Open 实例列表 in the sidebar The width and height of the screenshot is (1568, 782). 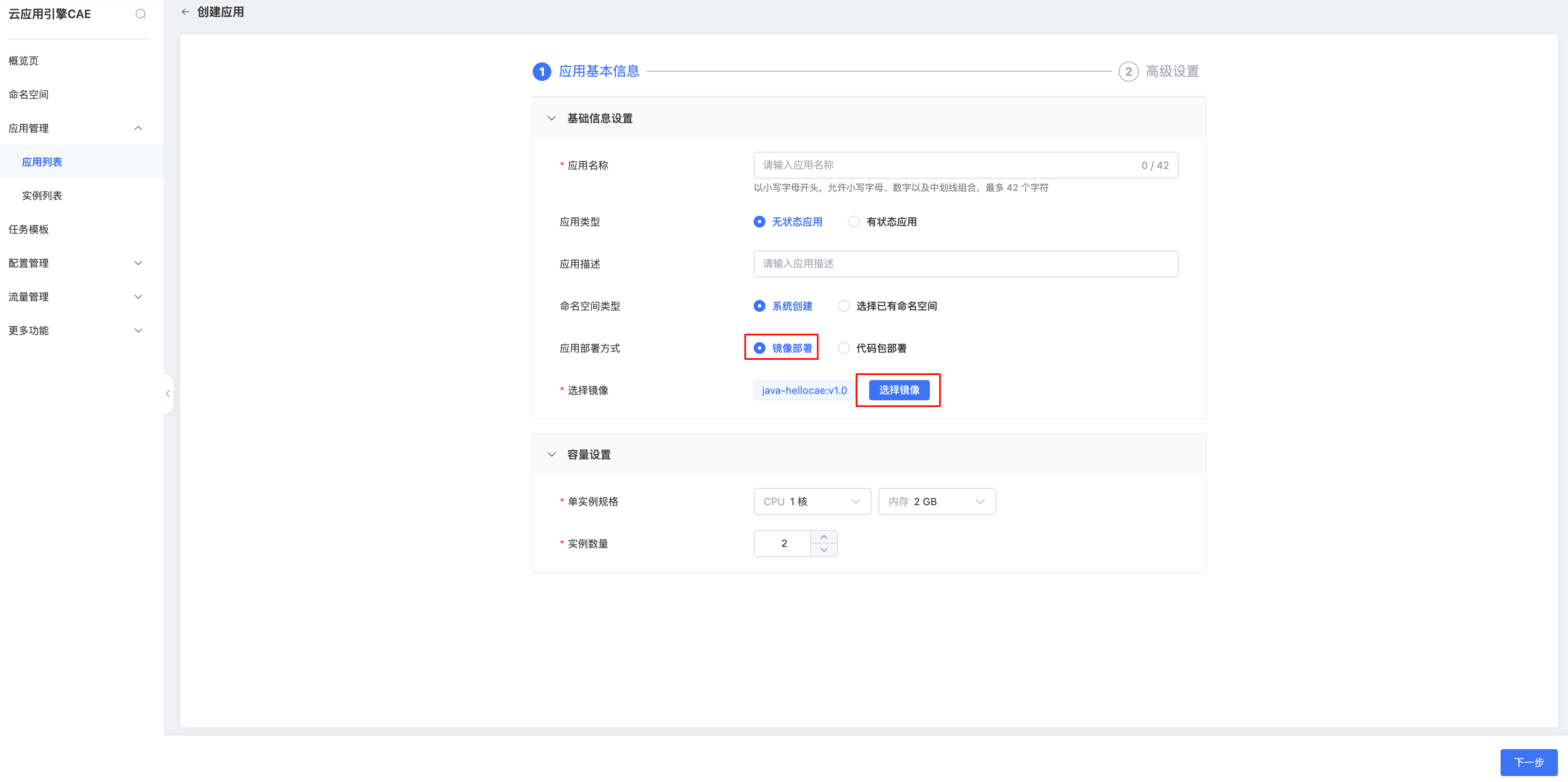tap(42, 195)
